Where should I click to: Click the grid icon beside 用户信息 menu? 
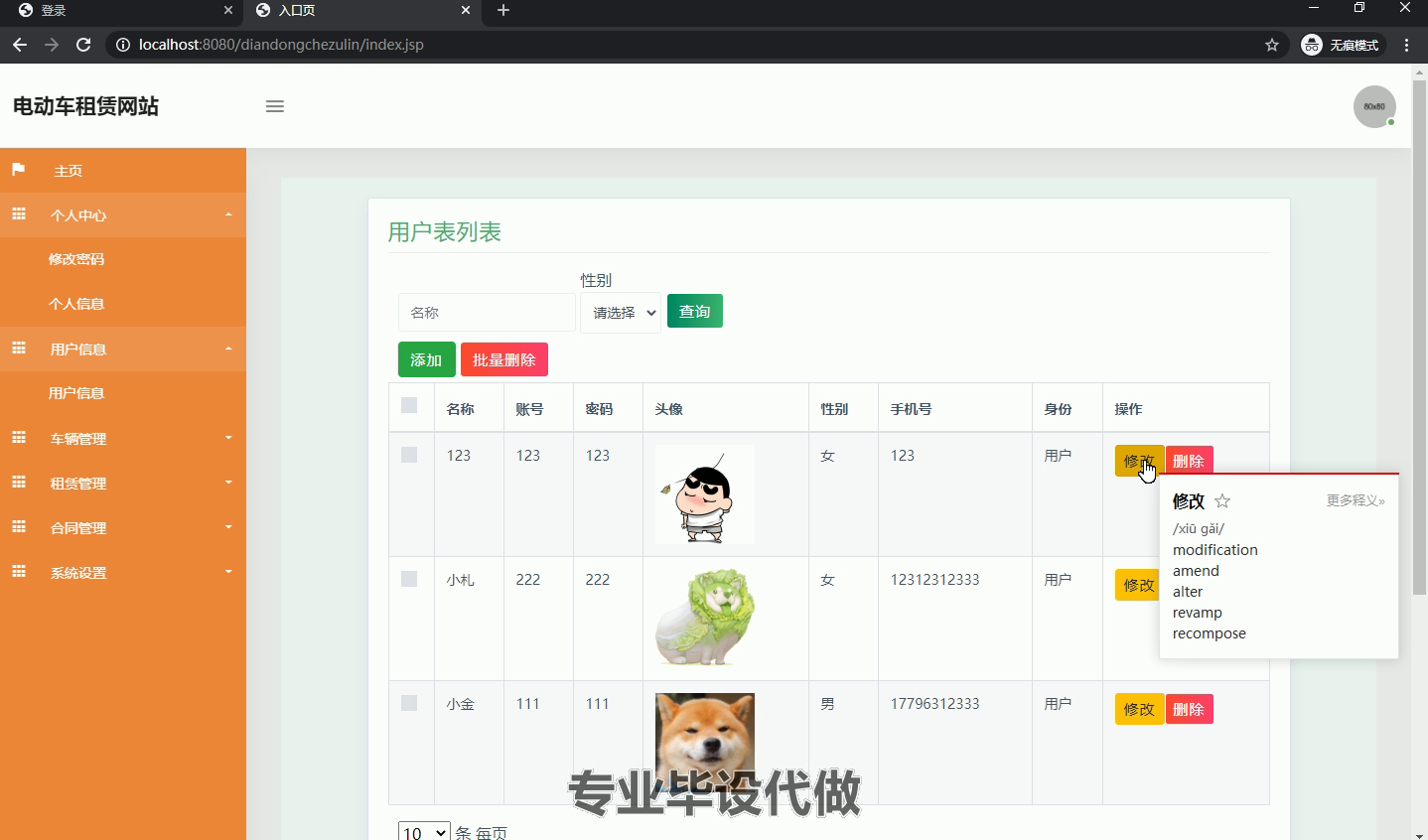click(18, 349)
